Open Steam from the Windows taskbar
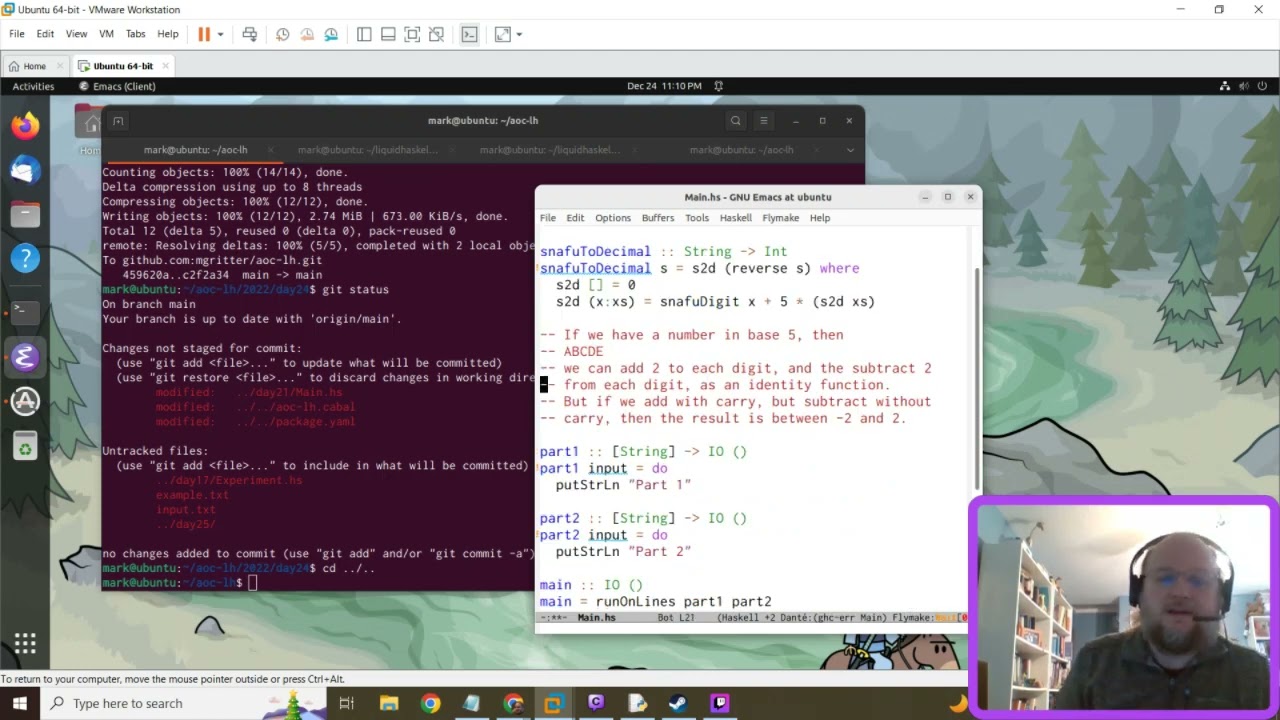This screenshot has height=720, width=1280. 678,703
